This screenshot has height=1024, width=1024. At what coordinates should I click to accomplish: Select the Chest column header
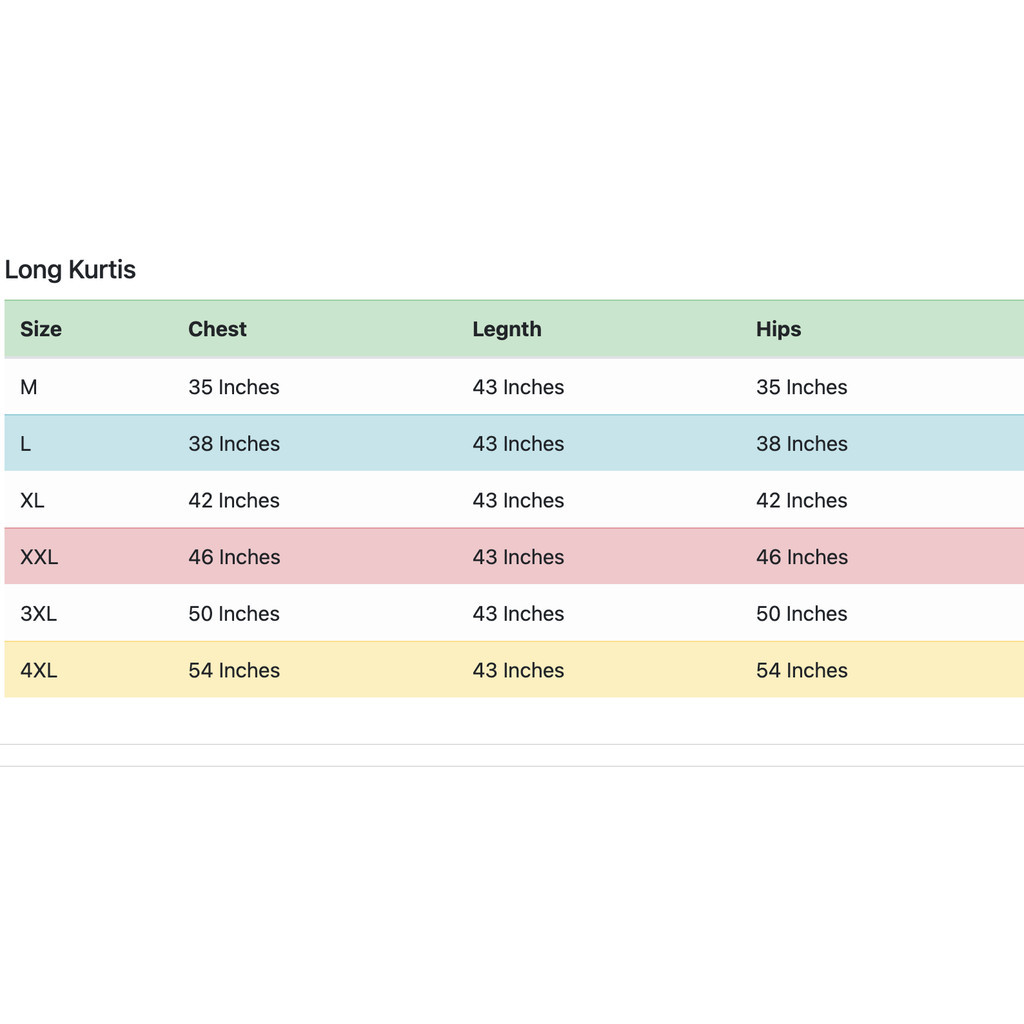click(x=217, y=329)
